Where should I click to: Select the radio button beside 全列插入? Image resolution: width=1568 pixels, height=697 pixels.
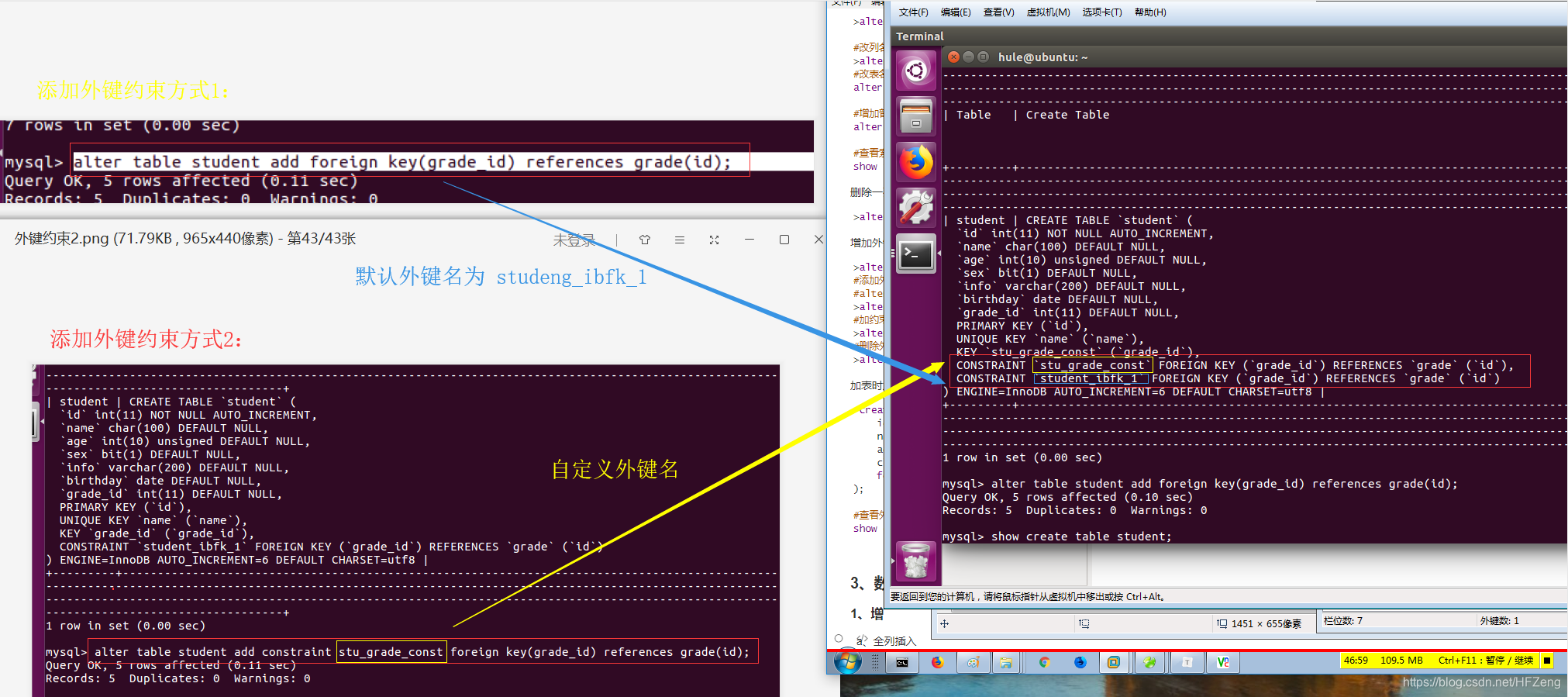(x=839, y=639)
